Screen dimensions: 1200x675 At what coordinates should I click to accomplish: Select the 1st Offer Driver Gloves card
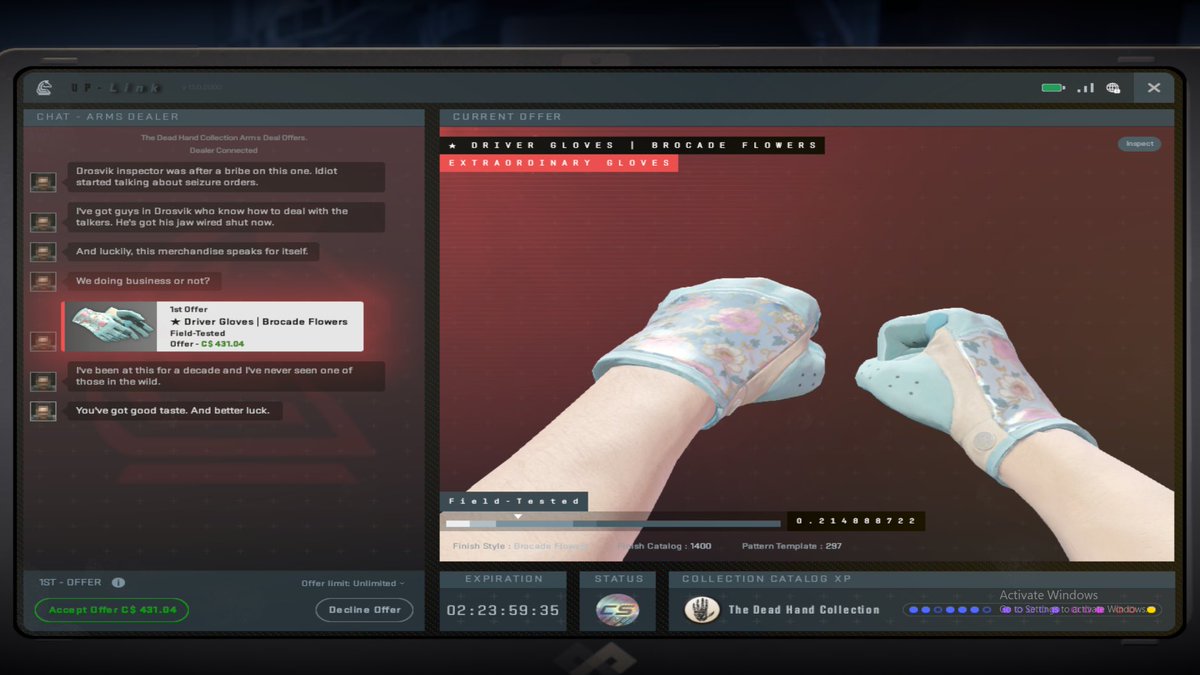point(213,327)
